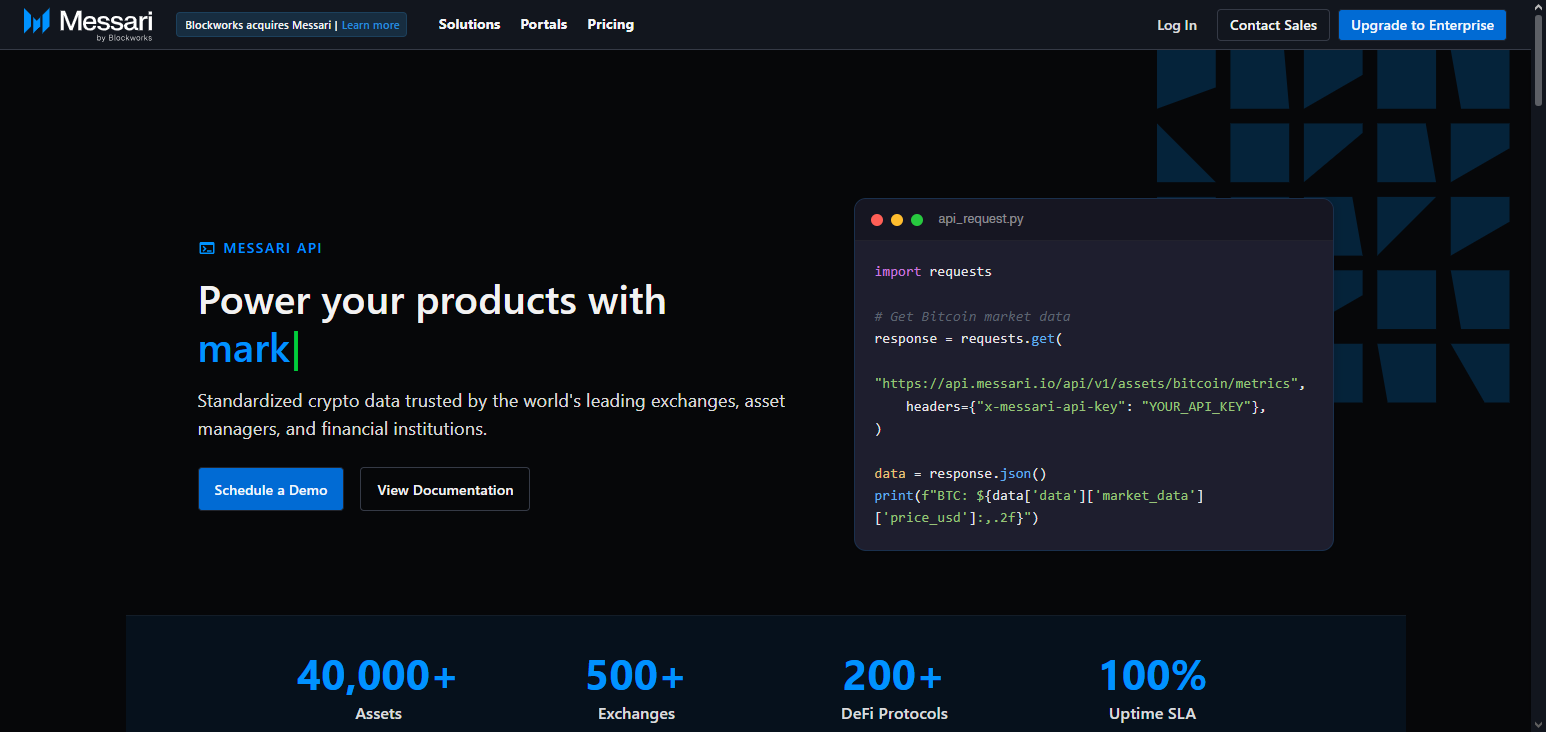Open the Solutions menu
1546x732 pixels.
(469, 24)
